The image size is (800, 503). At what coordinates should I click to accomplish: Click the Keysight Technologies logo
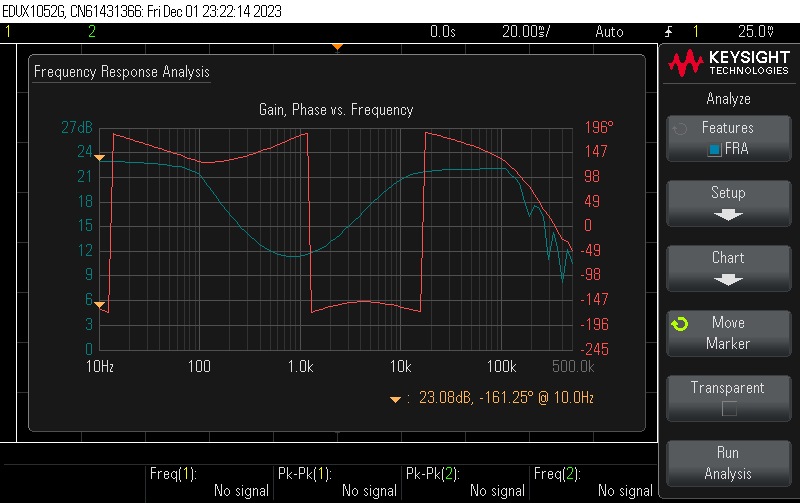pyautogui.click(x=729, y=63)
